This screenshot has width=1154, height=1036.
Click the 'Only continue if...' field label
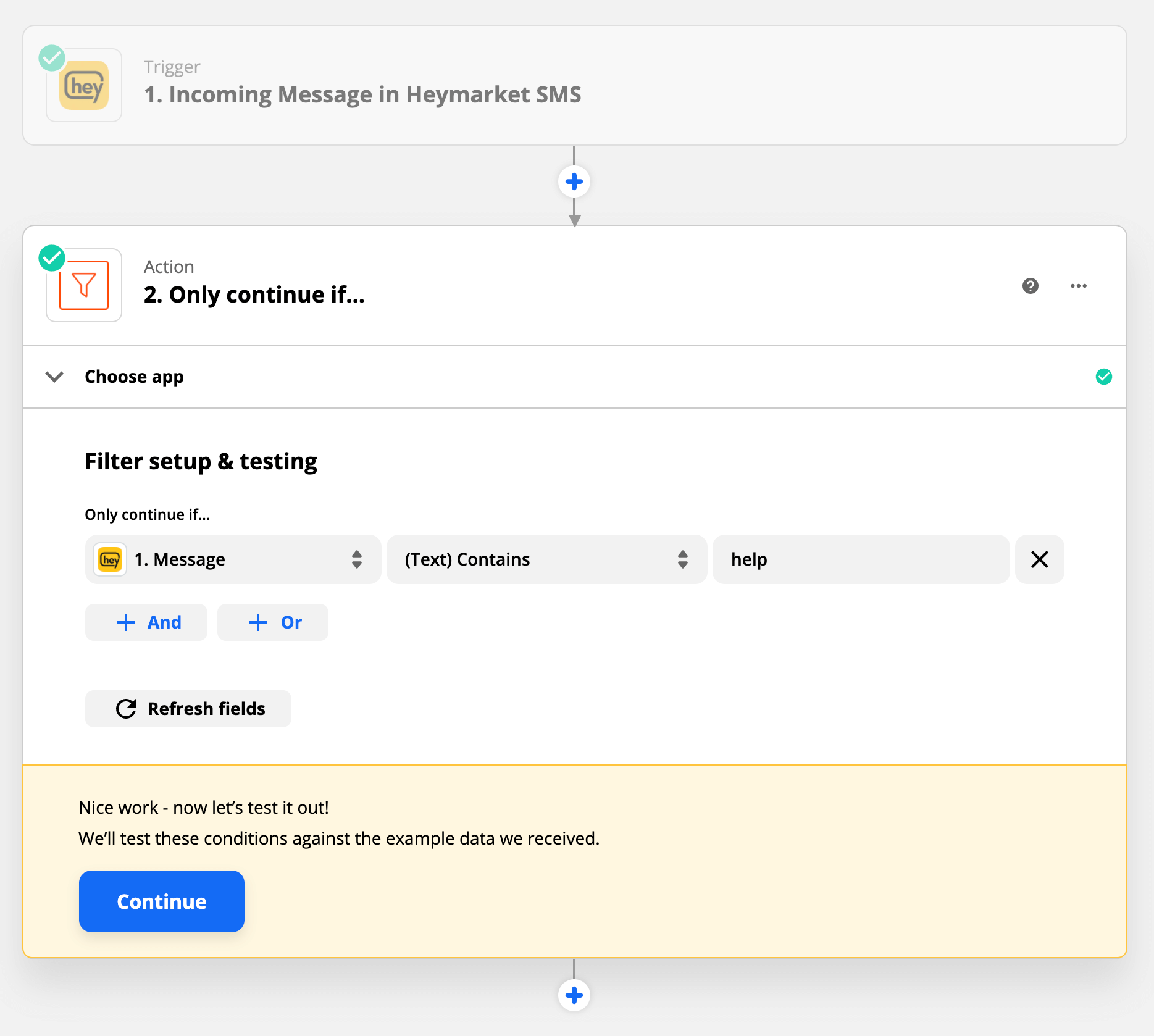click(148, 515)
